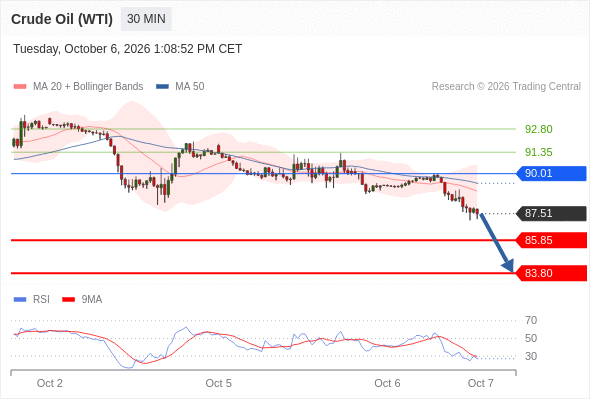Click the MA 50 blue legend swatch
Image resolution: width=590 pixels, height=400 pixels.
pyautogui.click(x=162, y=87)
